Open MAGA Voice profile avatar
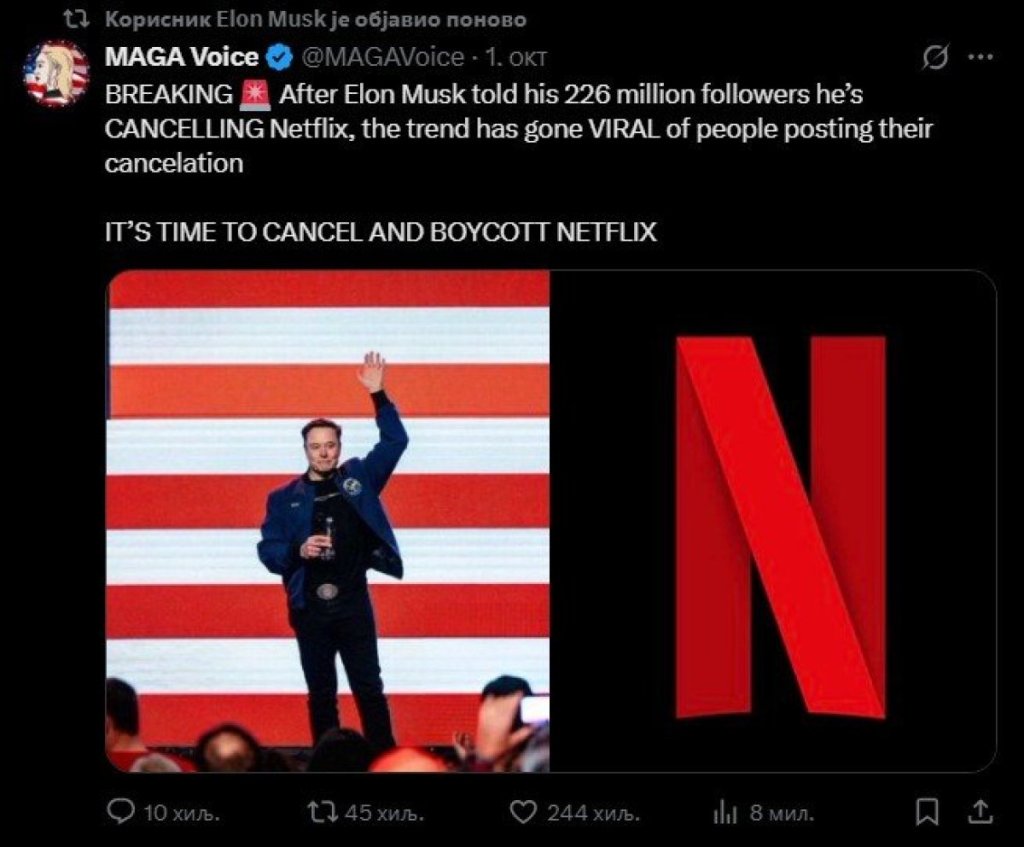1024x847 pixels. [56, 73]
